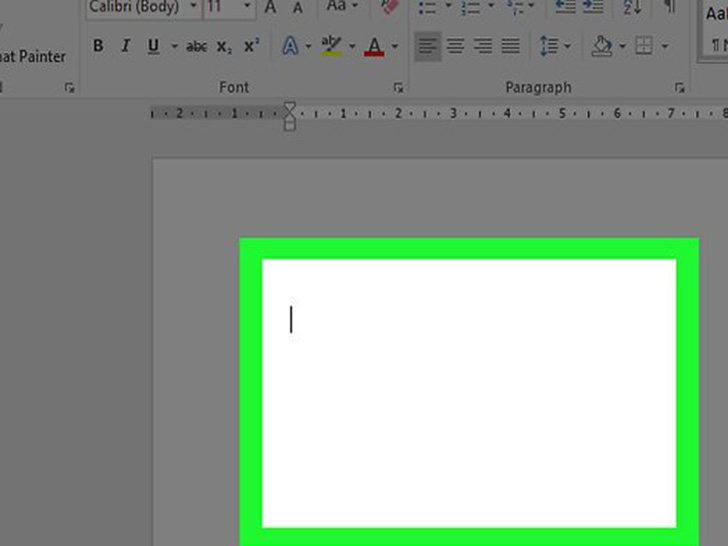Activate the Format Painter
This screenshot has height=546, width=728.
[32, 57]
